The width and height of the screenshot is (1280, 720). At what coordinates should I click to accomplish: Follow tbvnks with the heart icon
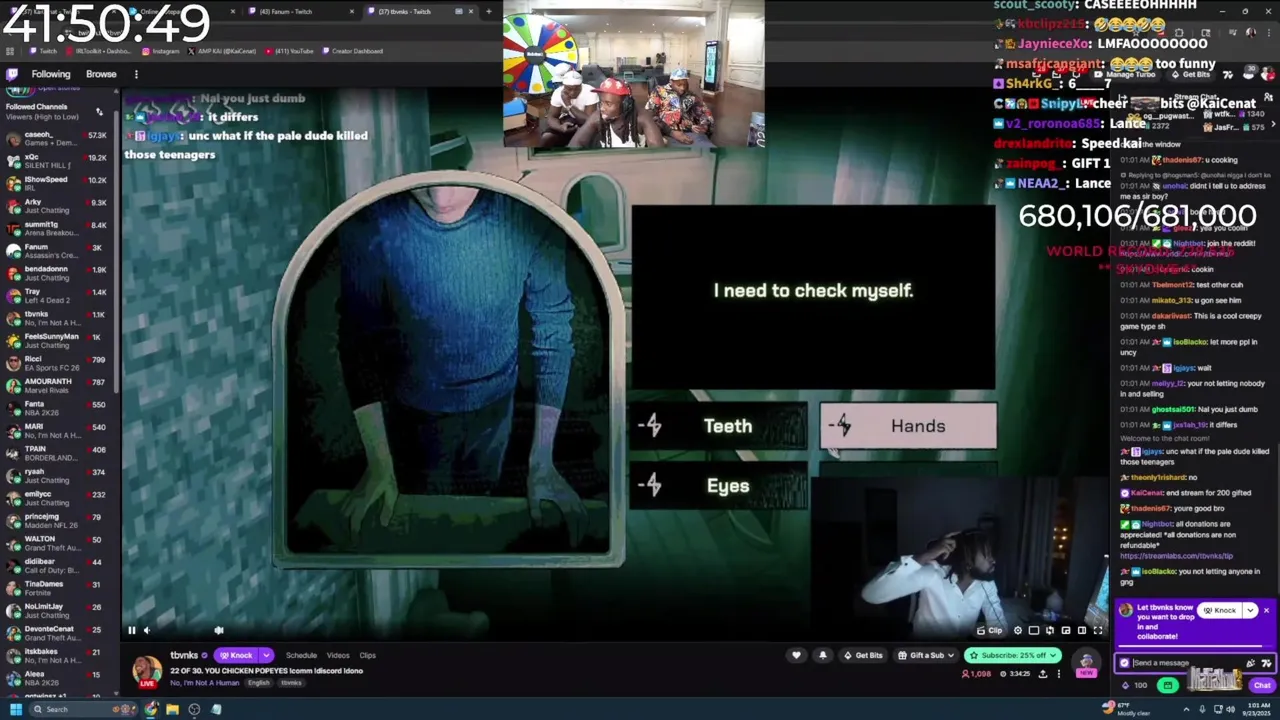click(x=796, y=655)
